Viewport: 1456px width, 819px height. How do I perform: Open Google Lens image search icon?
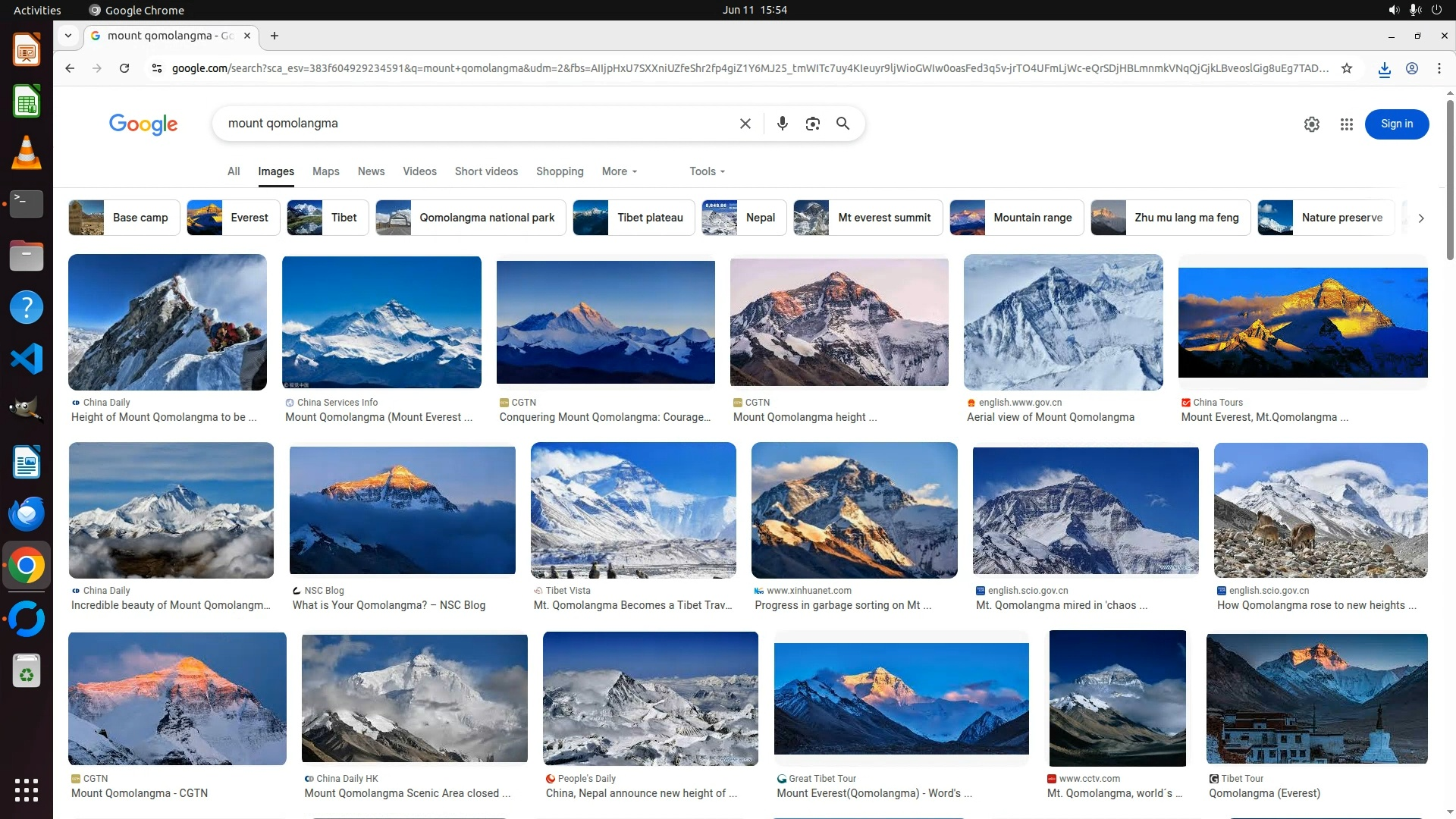(812, 124)
